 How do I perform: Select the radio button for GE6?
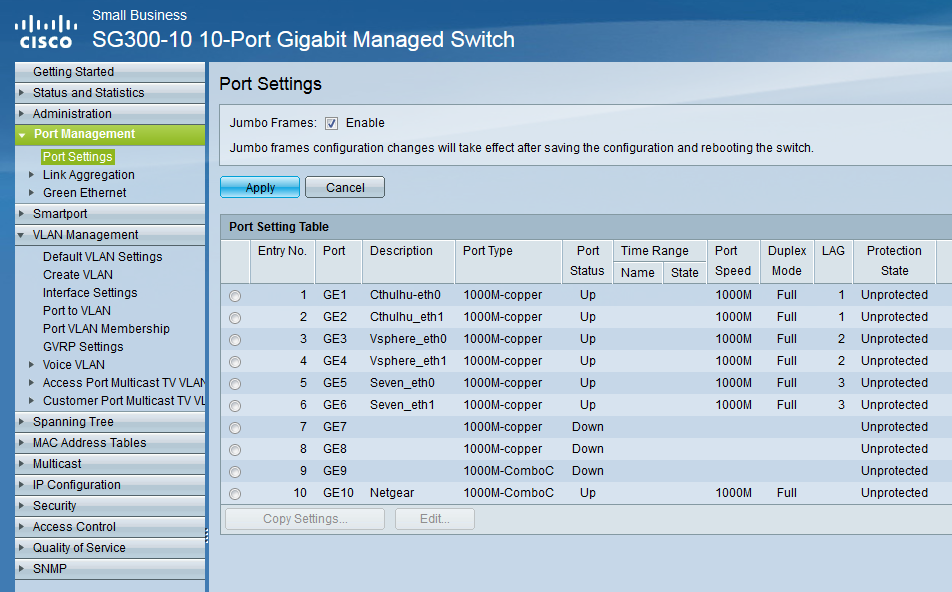pos(235,406)
